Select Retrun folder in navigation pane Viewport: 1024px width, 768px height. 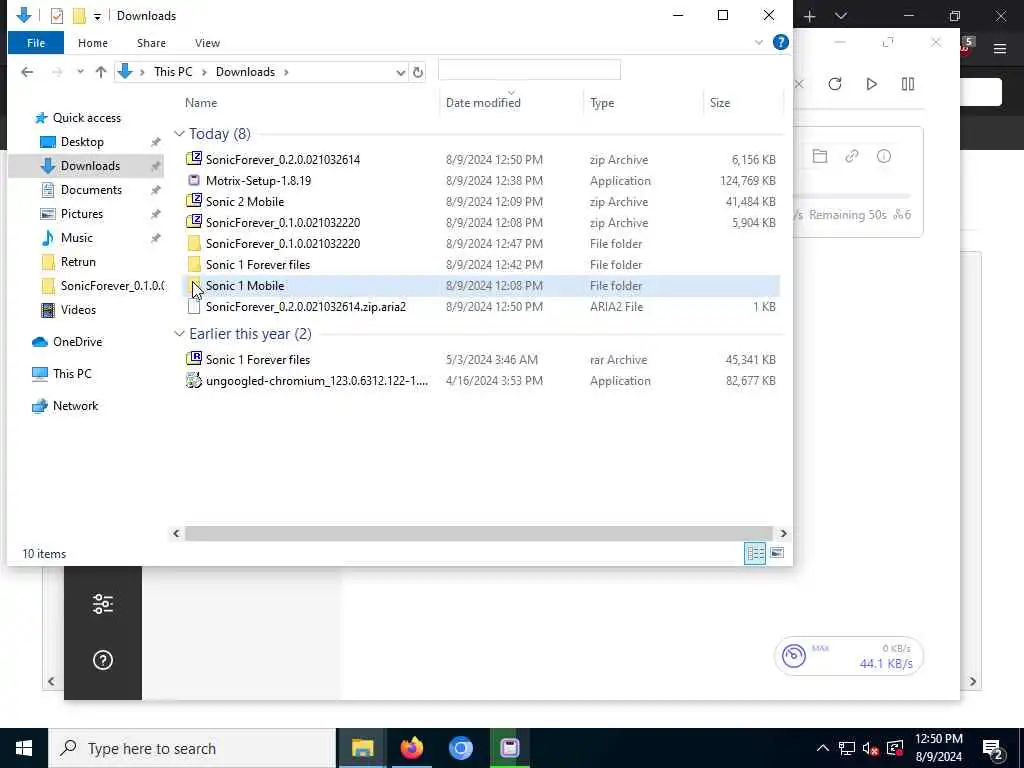[x=78, y=262]
